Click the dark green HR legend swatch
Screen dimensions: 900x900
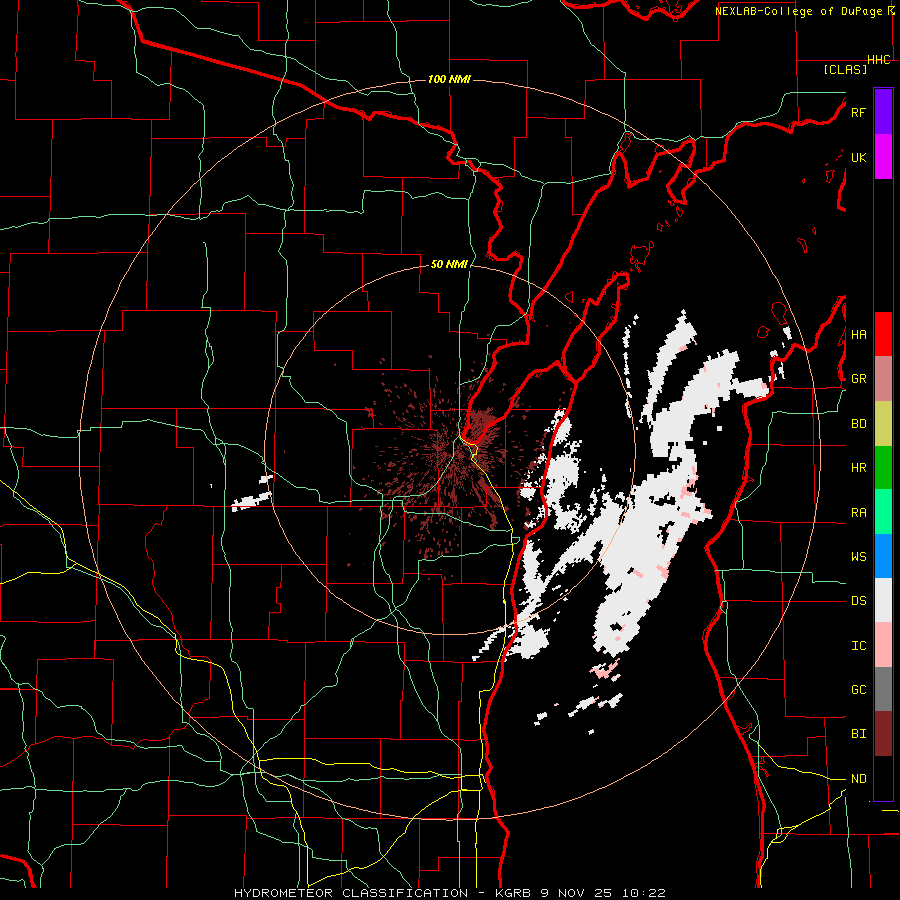(883, 468)
